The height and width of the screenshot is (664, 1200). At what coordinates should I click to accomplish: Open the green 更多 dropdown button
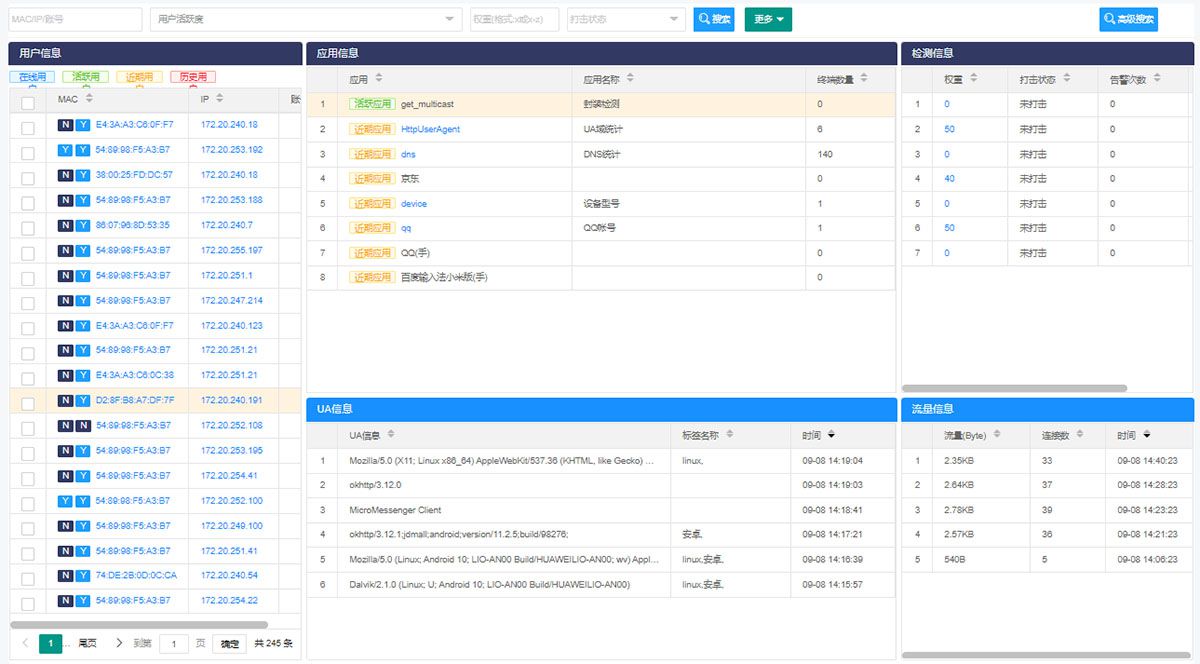click(x=767, y=19)
